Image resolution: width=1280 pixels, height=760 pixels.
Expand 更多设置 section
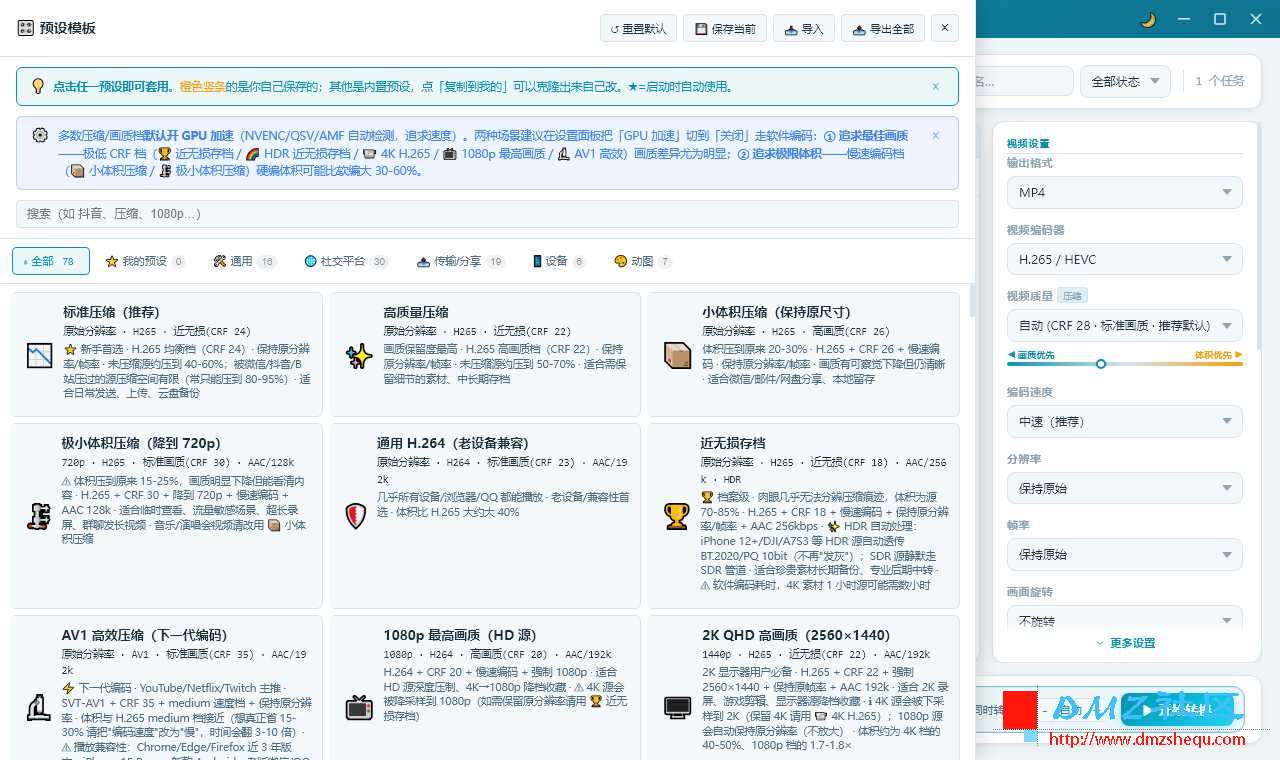coord(1125,643)
